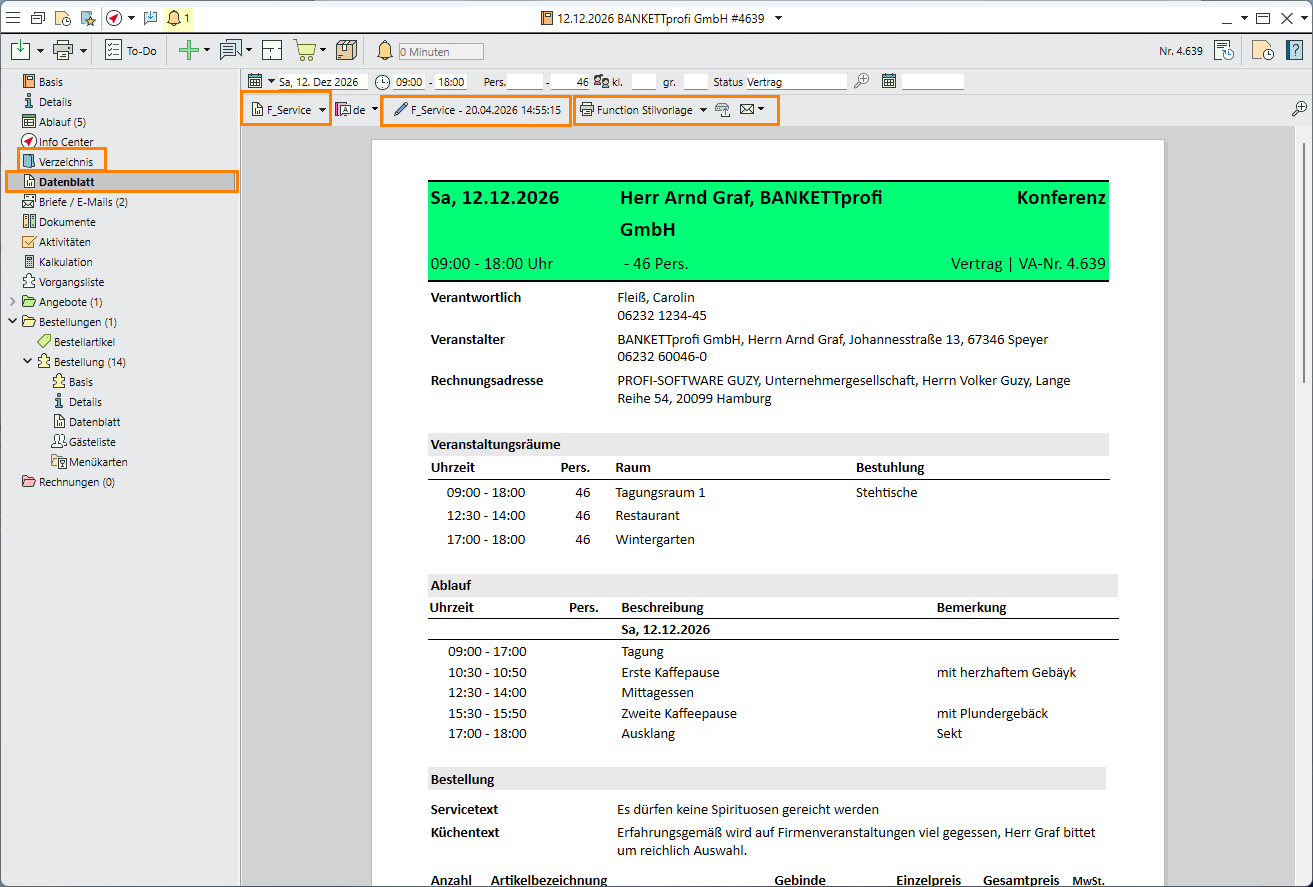Click 'Tagungsraum 1' in the Veranstaltungsräume table

pyautogui.click(x=660, y=493)
